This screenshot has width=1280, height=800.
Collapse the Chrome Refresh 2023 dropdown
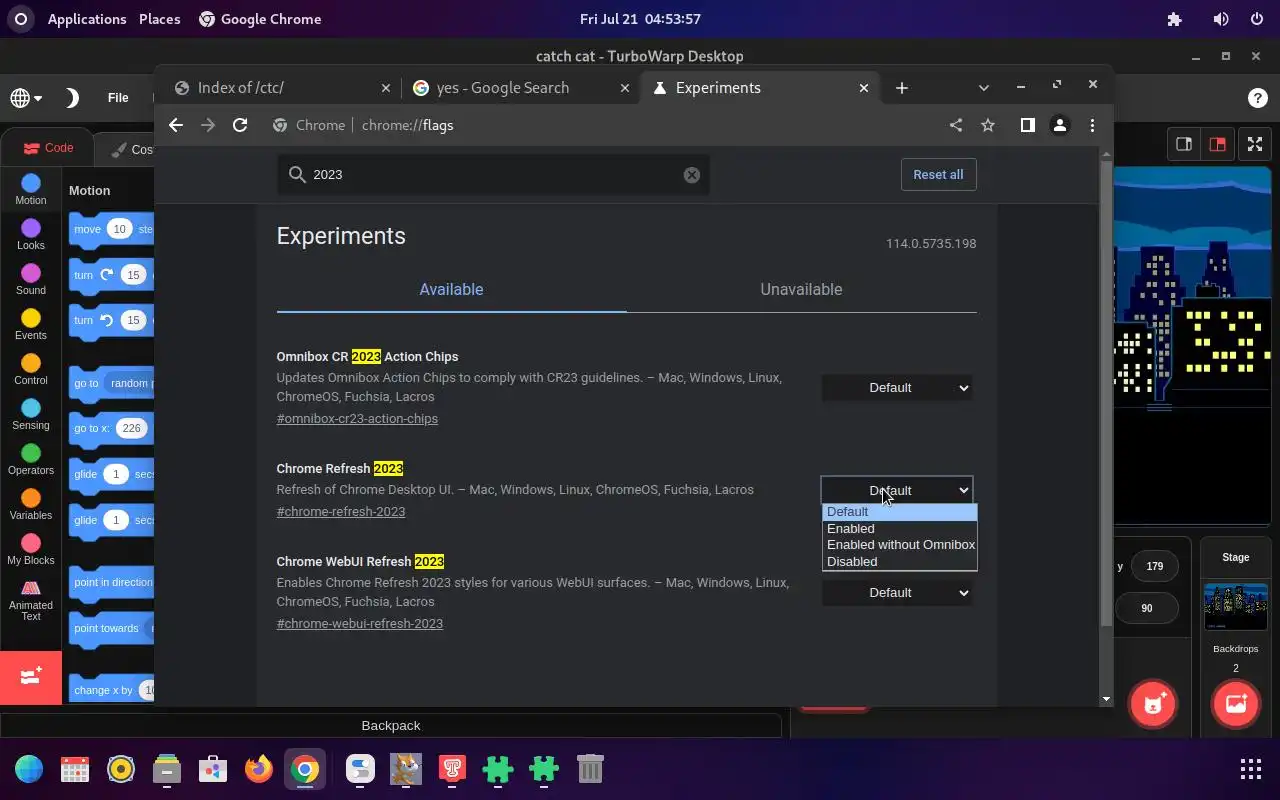(897, 490)
